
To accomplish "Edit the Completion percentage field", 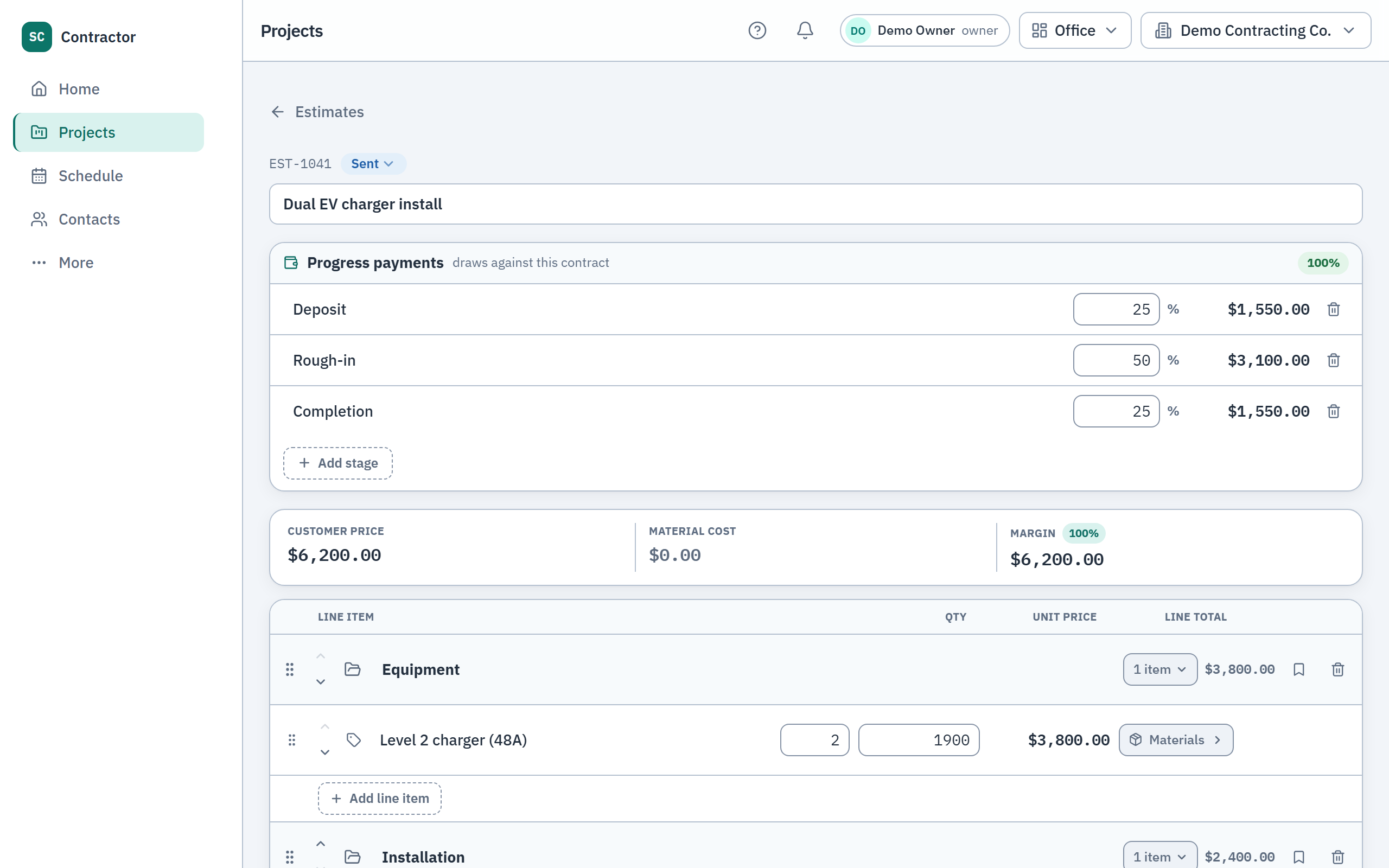I will pos(1117,412).
